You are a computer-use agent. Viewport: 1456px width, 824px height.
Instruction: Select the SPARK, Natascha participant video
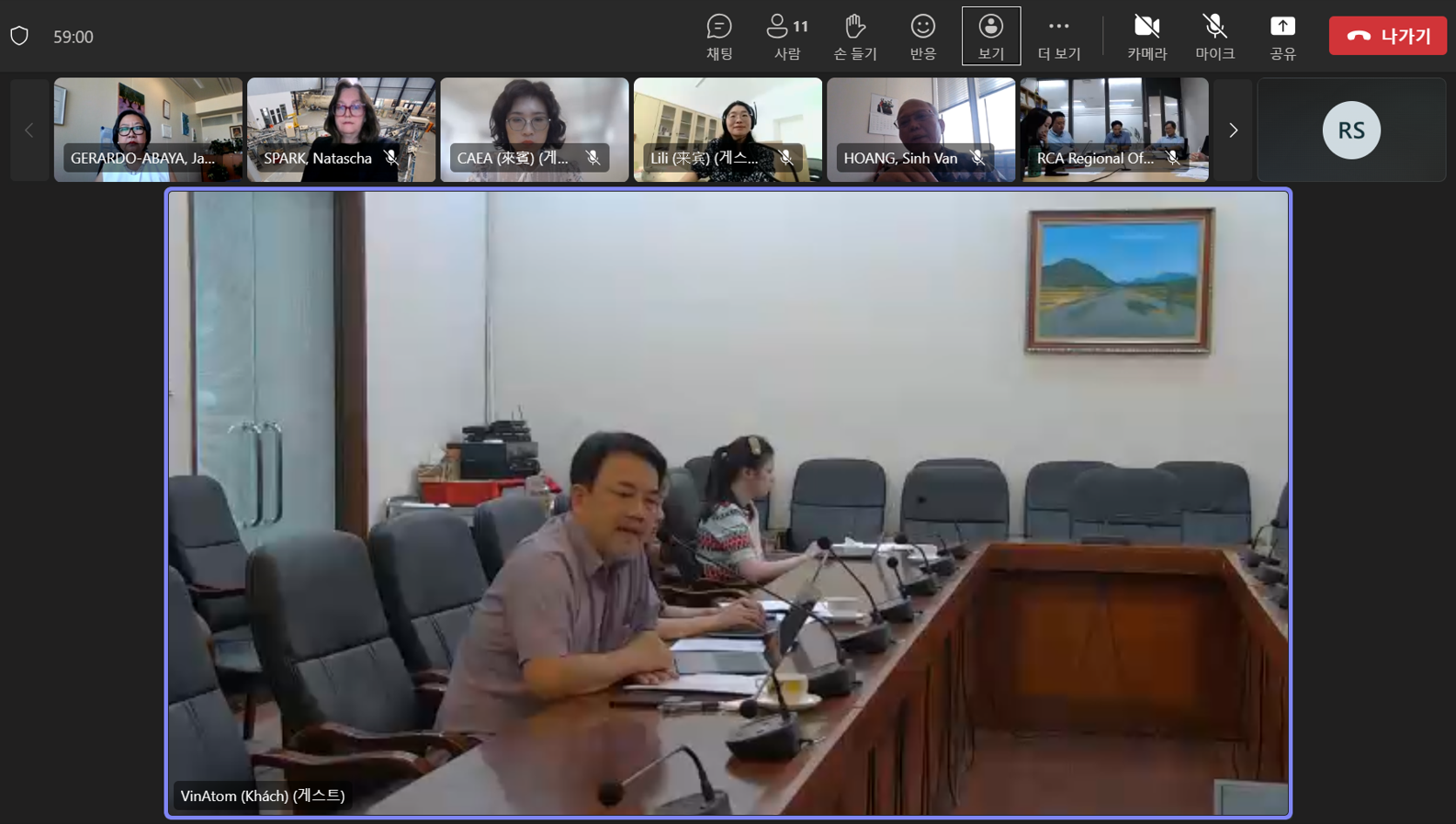342,130
